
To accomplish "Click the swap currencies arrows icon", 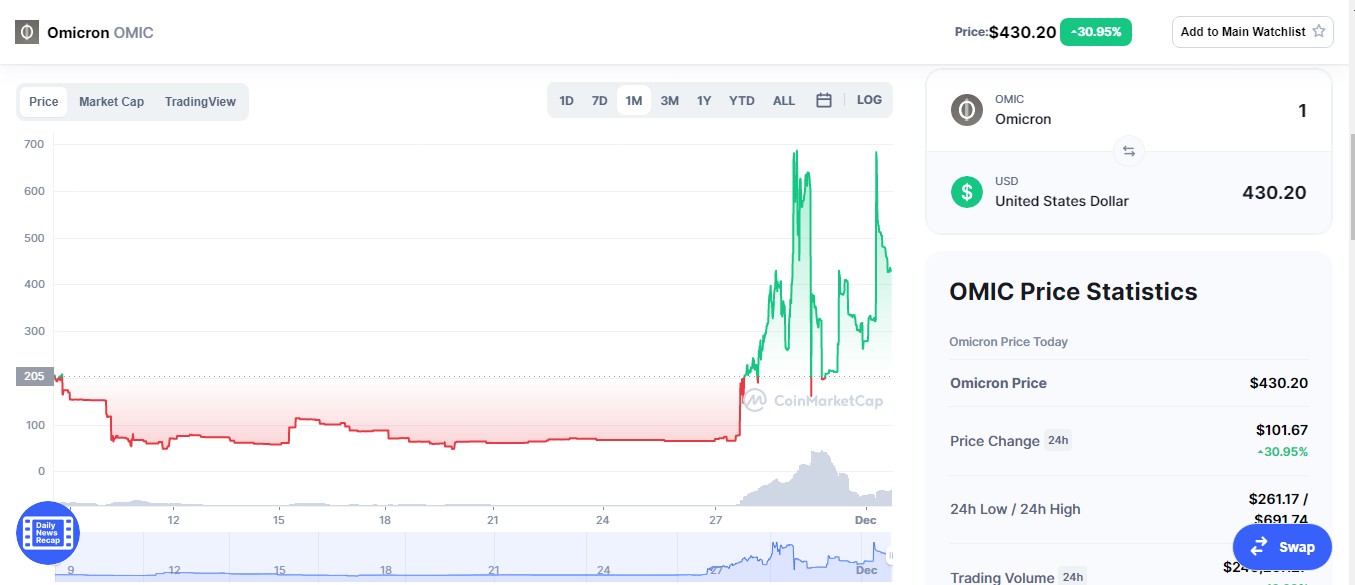I will point(1128,151).
